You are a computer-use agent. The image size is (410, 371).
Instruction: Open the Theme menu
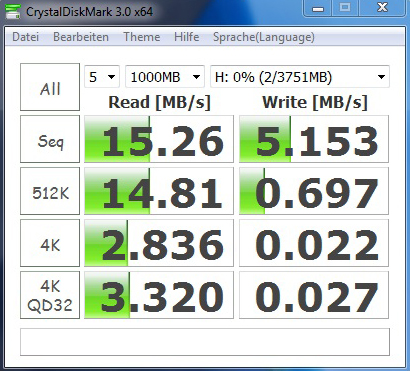point(142,37)
